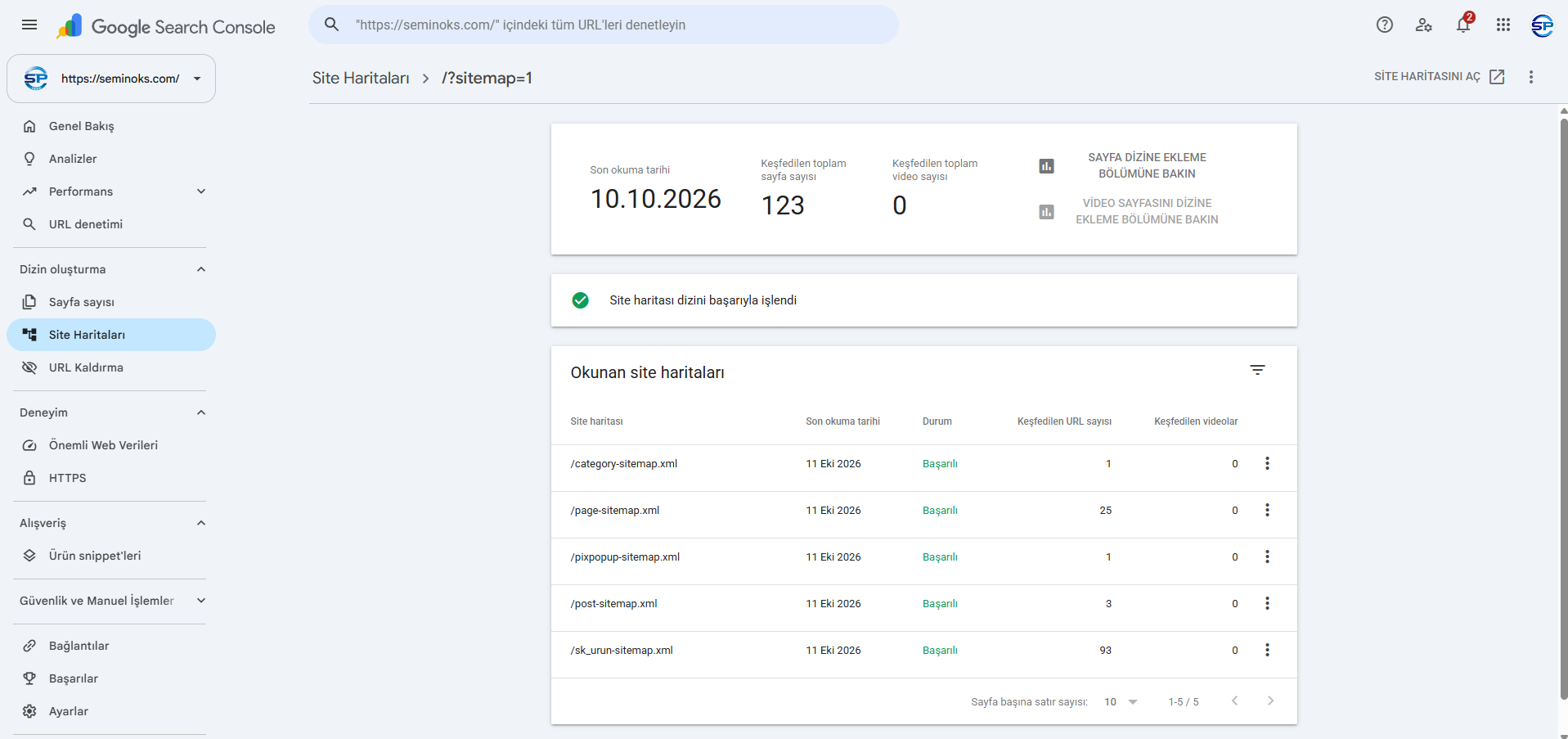Open notifications bell
The image size is (1568, 739).
pos(1464,25)
